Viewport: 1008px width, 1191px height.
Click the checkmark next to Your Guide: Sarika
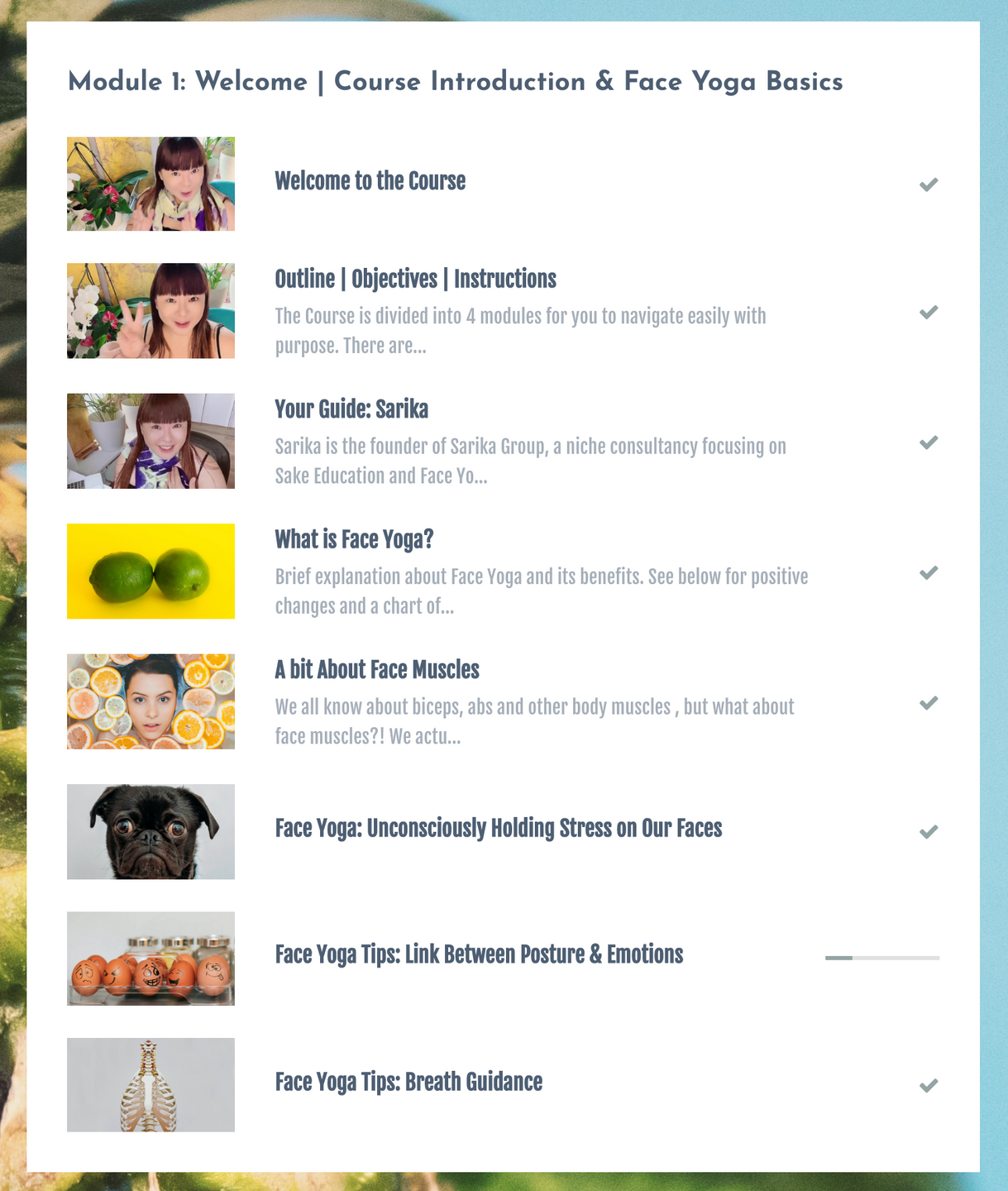click(929, 442)
